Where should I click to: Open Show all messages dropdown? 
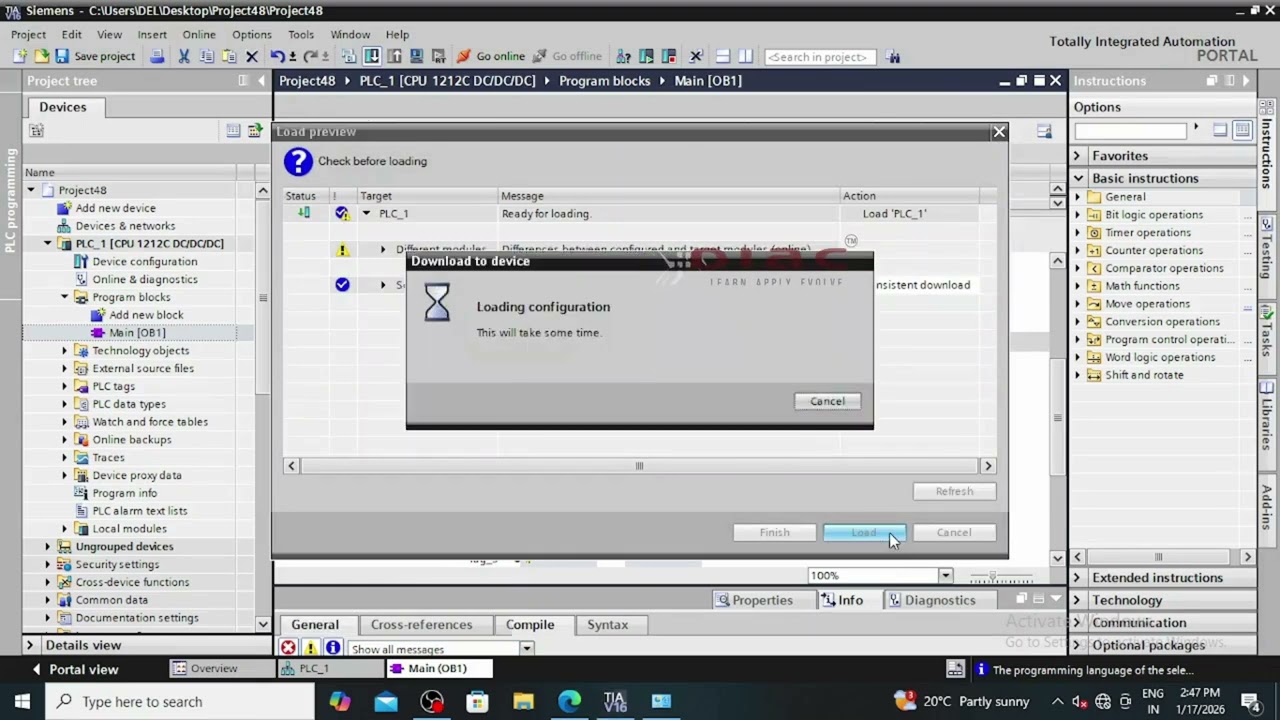tap(526, 648)
